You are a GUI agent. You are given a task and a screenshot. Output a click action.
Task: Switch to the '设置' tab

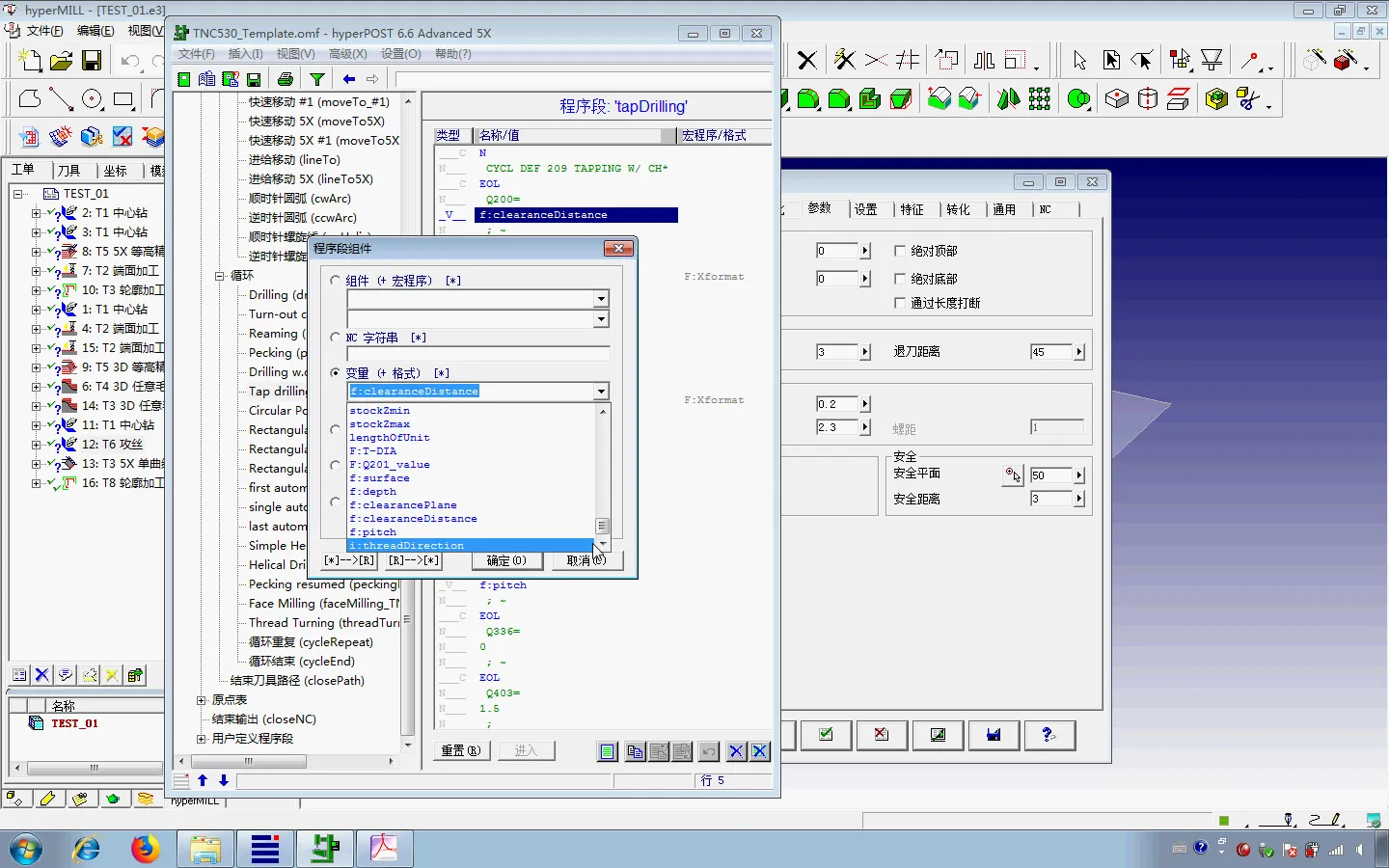point(865,209)
